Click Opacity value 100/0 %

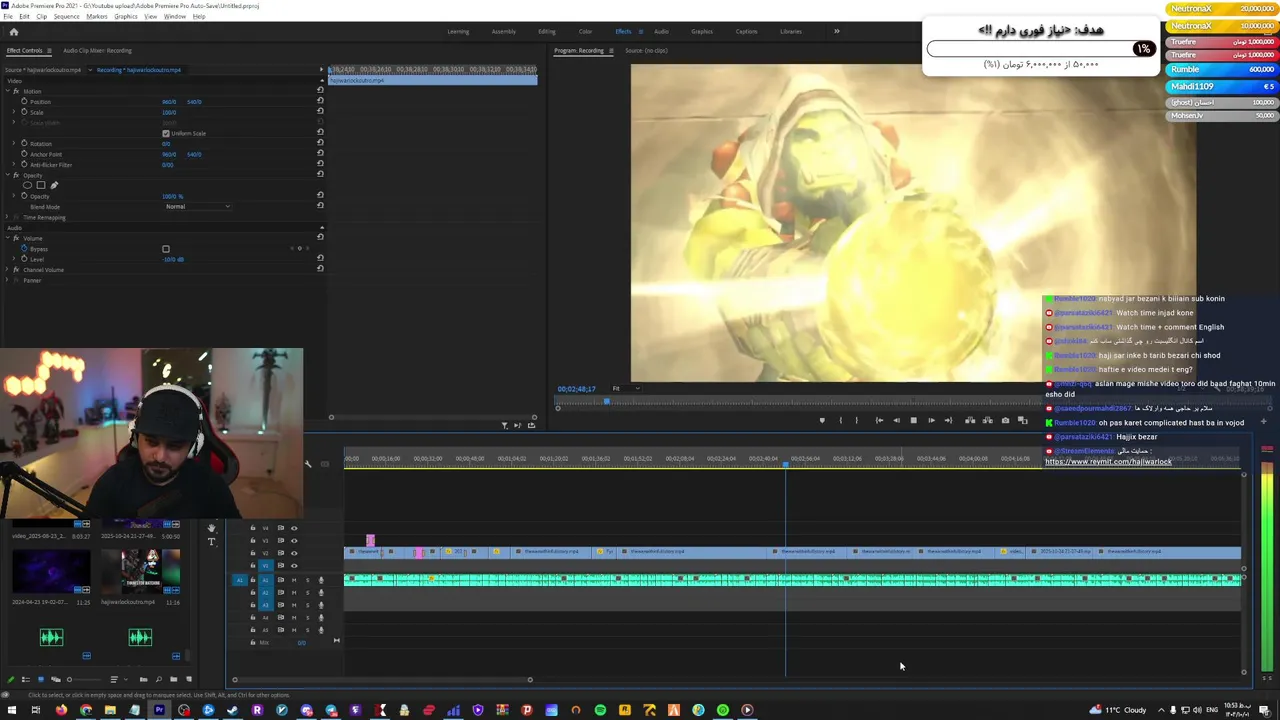173,196
